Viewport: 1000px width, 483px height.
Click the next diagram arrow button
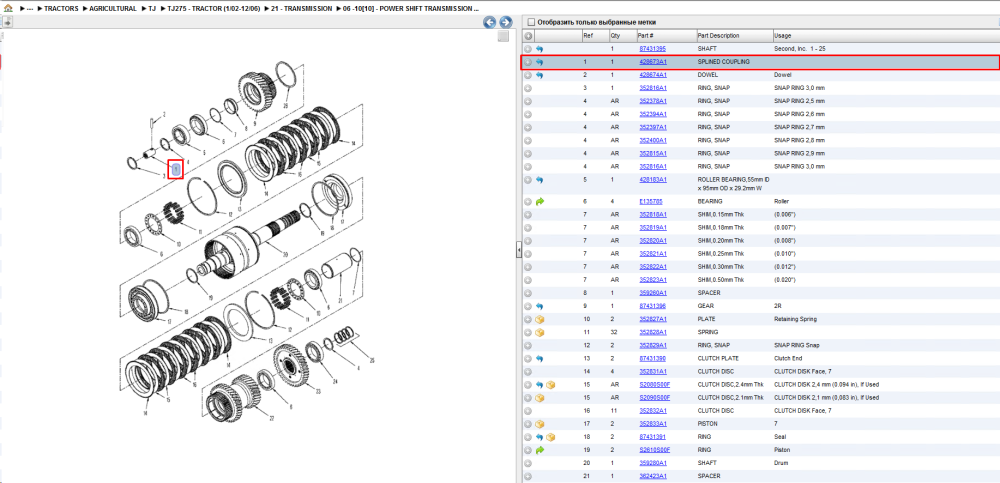click(505, 22)
